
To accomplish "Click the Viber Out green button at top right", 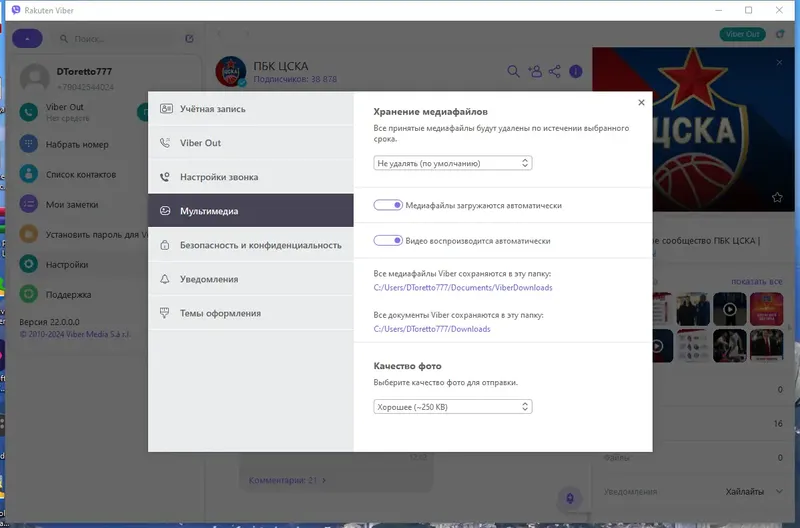I will (x=742, y=34).
